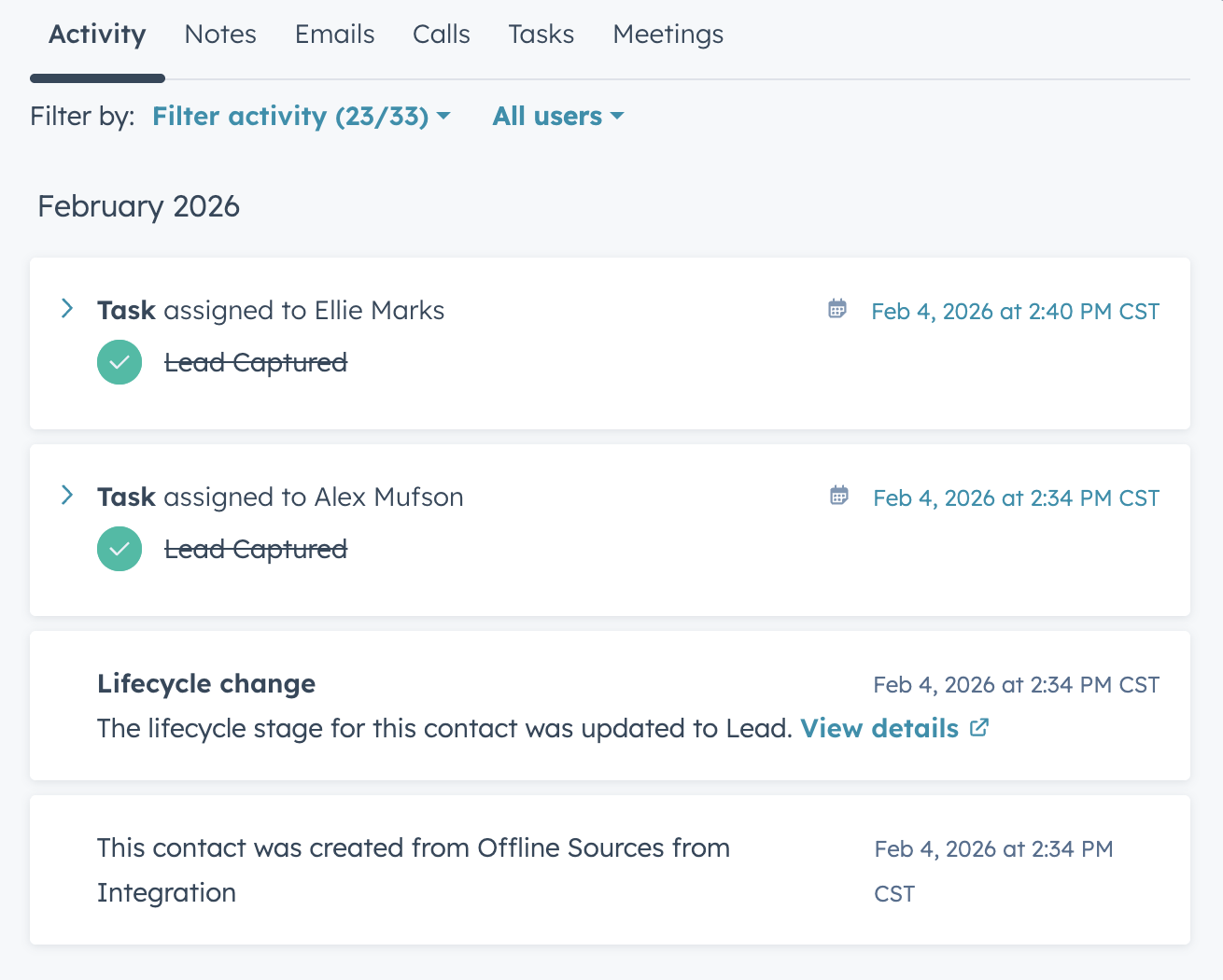Image resolution: width=1223 pixels, height=980 pixels.
Task: Click calendar icon beside Ellie Marks task date
Action: pos(837,309)
